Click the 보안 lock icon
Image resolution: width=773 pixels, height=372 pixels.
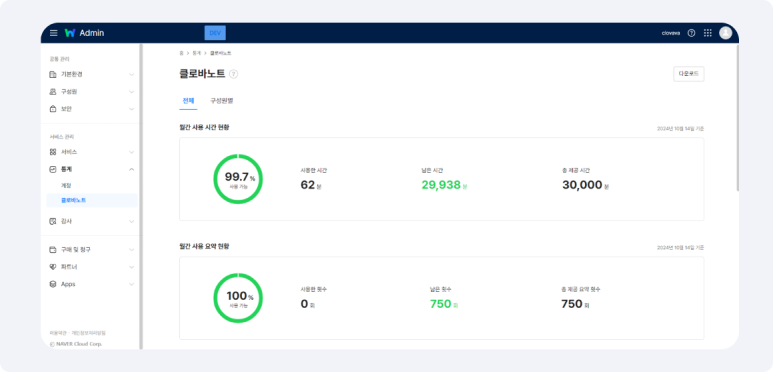tap(53, 109)
